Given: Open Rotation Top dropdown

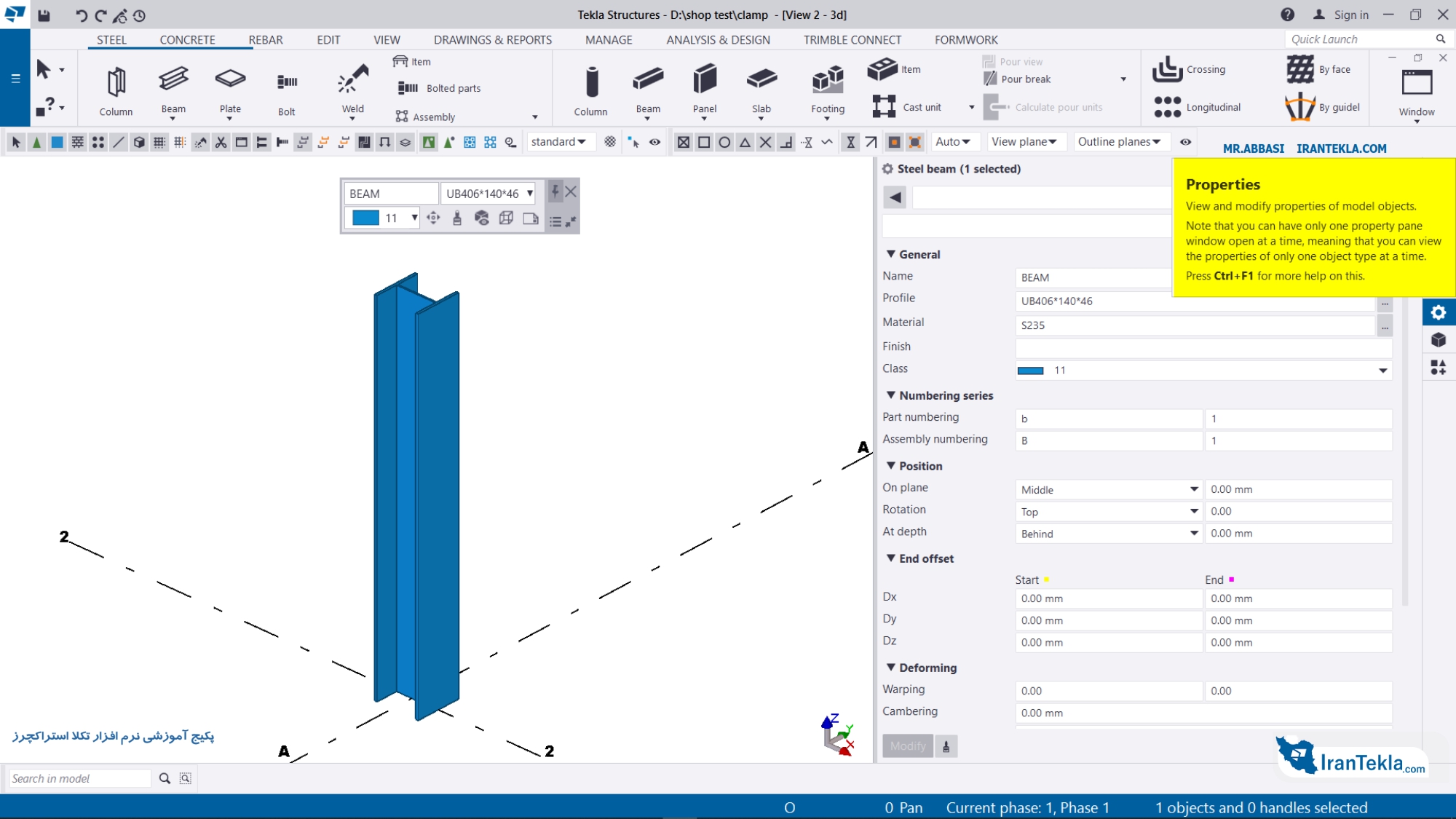Looking at the screenshot, I should tap(1109, 511).
